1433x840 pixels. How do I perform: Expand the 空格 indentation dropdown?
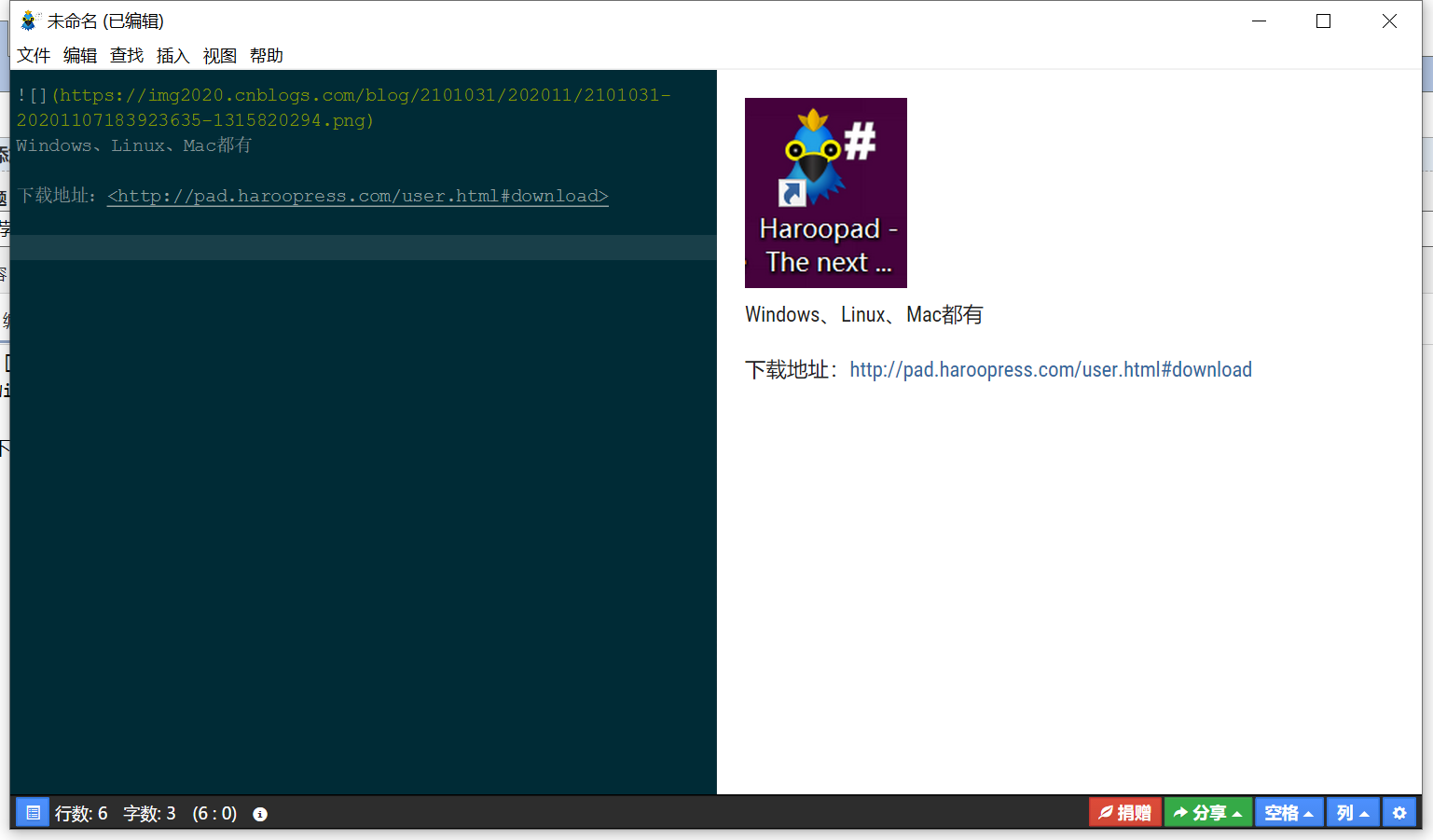[x=1288, y=813]
